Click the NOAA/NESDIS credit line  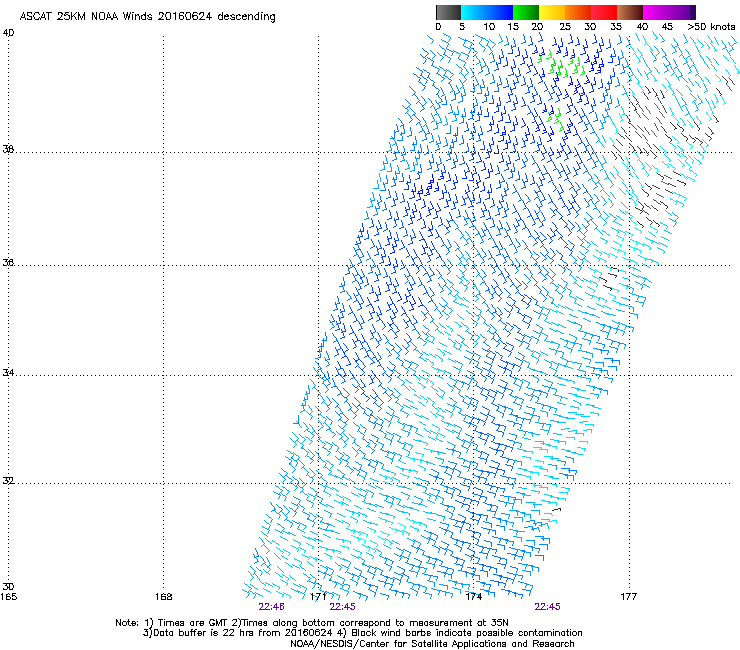click(x=432, y=644)
